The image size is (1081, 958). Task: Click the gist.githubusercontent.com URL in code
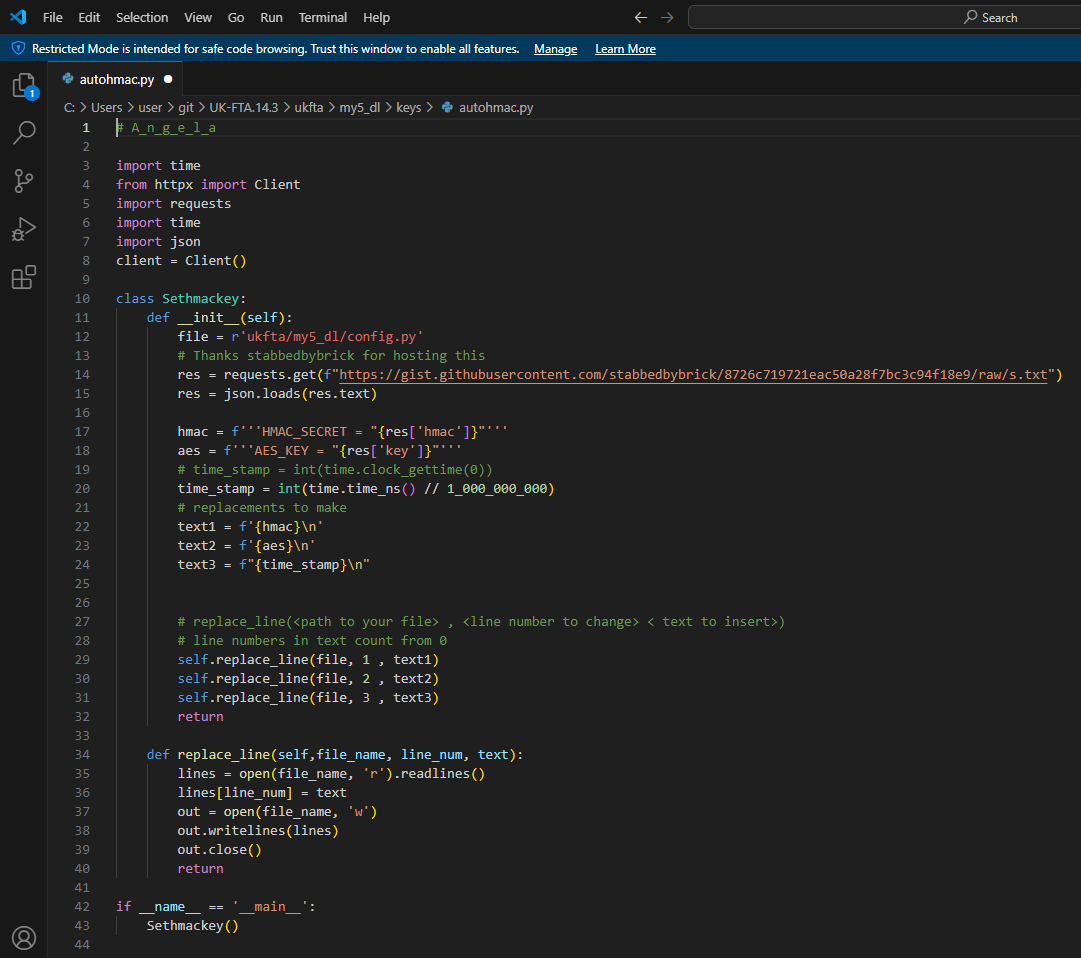tap(694, 375)
